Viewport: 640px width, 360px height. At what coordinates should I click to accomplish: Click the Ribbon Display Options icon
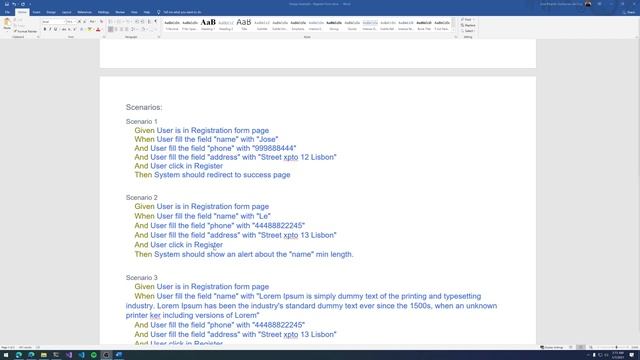pyautogui.click(x=600, y=4)
